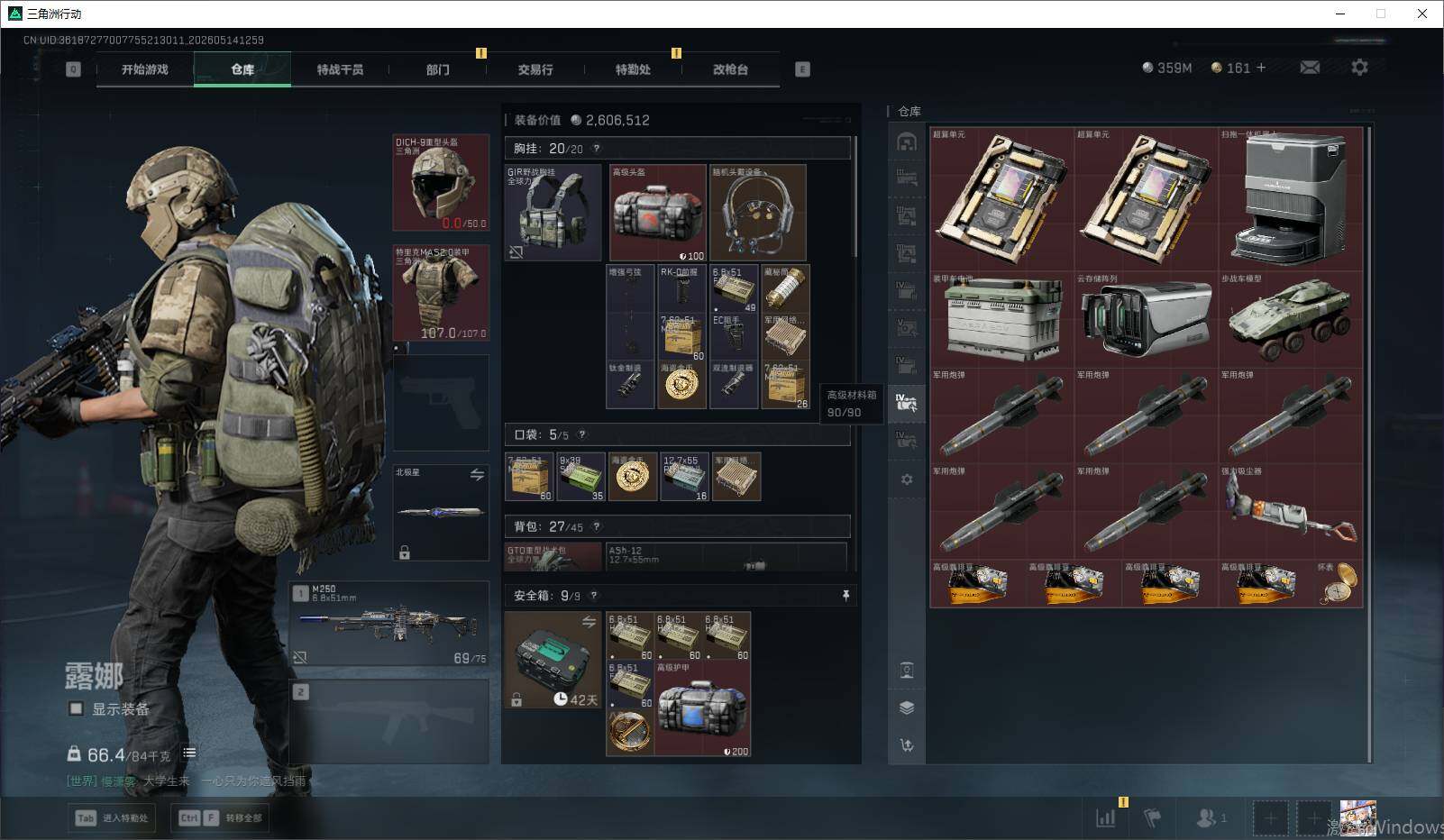Open the help icon next to 背包
This screenshot has height=840, width=1444.
(x=596, y=526)
